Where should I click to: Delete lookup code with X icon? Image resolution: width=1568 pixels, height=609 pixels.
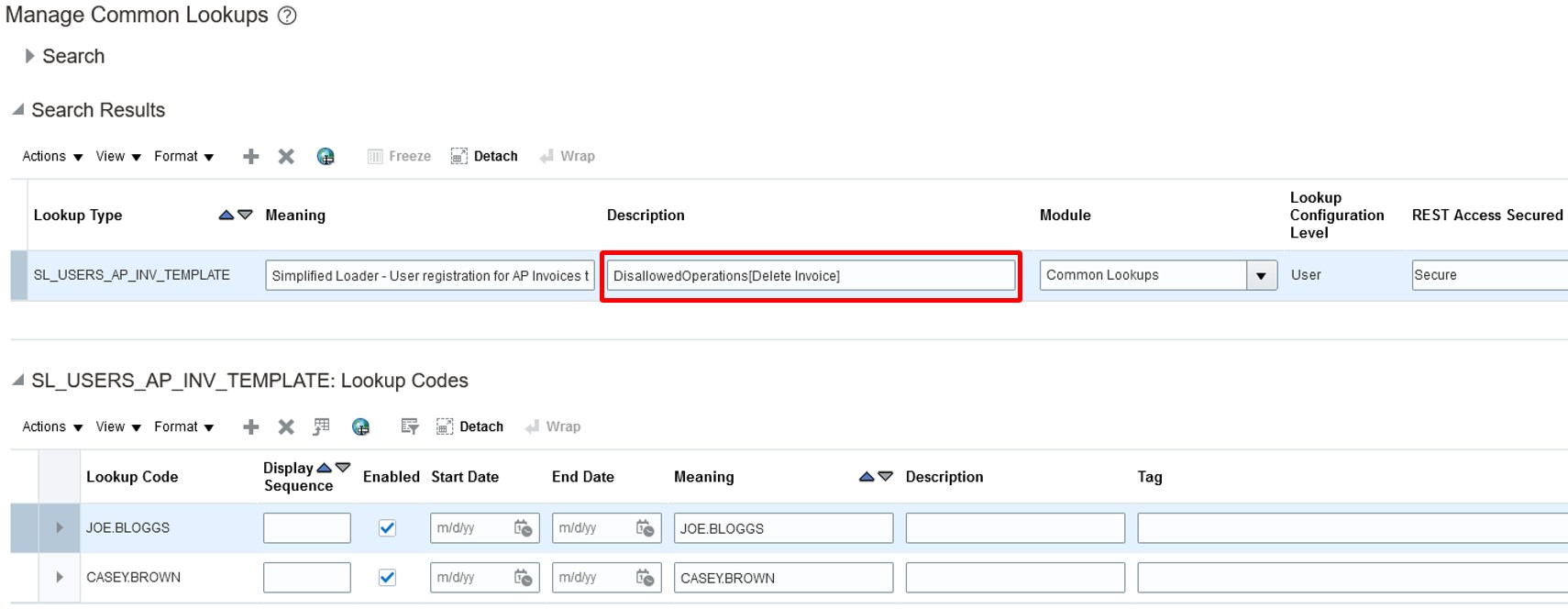[286, 427]
